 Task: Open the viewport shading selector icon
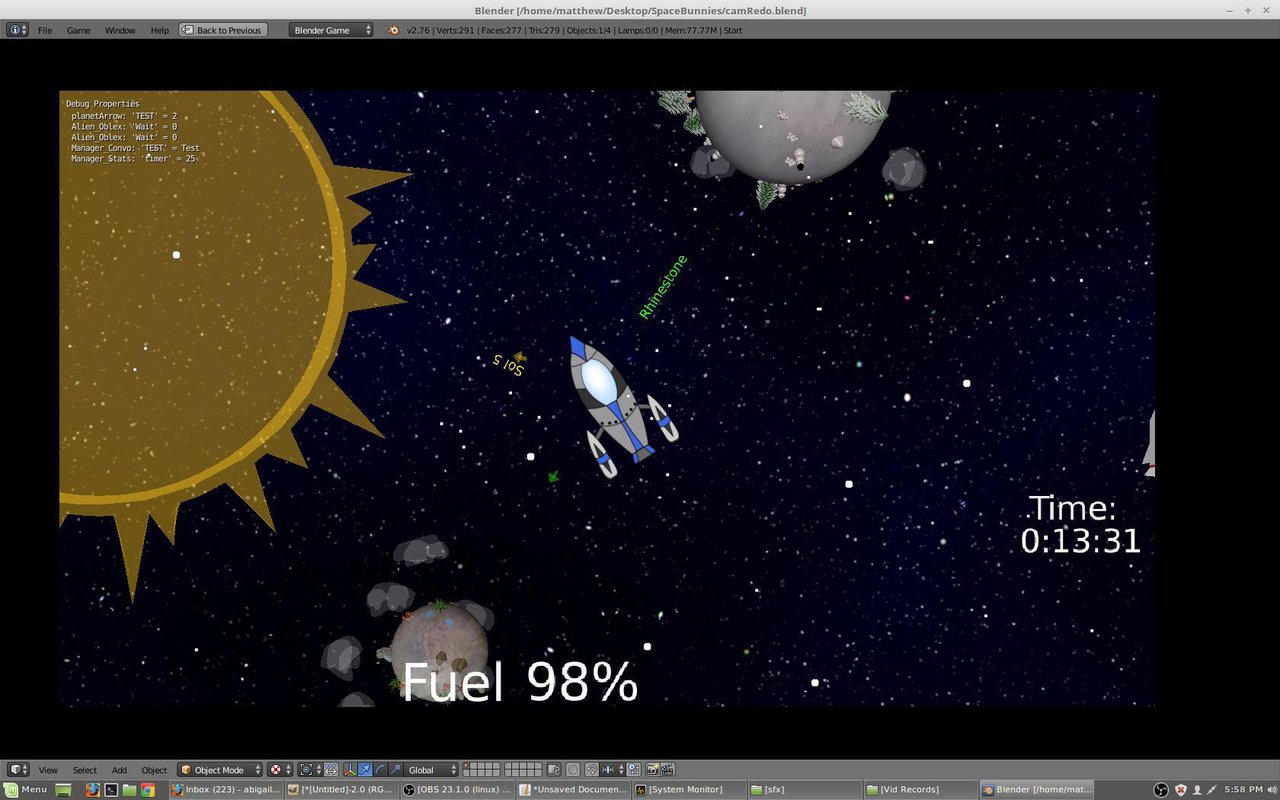[x=280, y=770]
